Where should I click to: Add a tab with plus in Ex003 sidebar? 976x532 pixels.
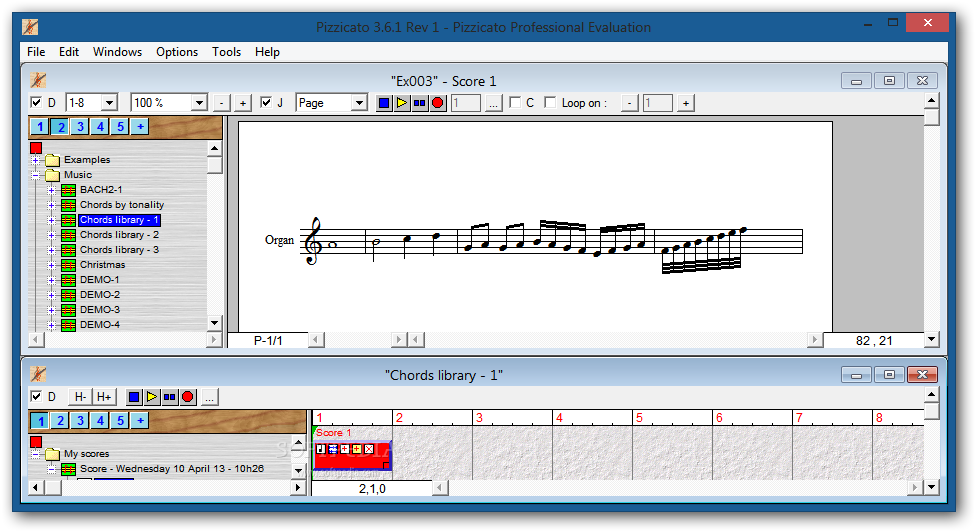pos(140,126)
